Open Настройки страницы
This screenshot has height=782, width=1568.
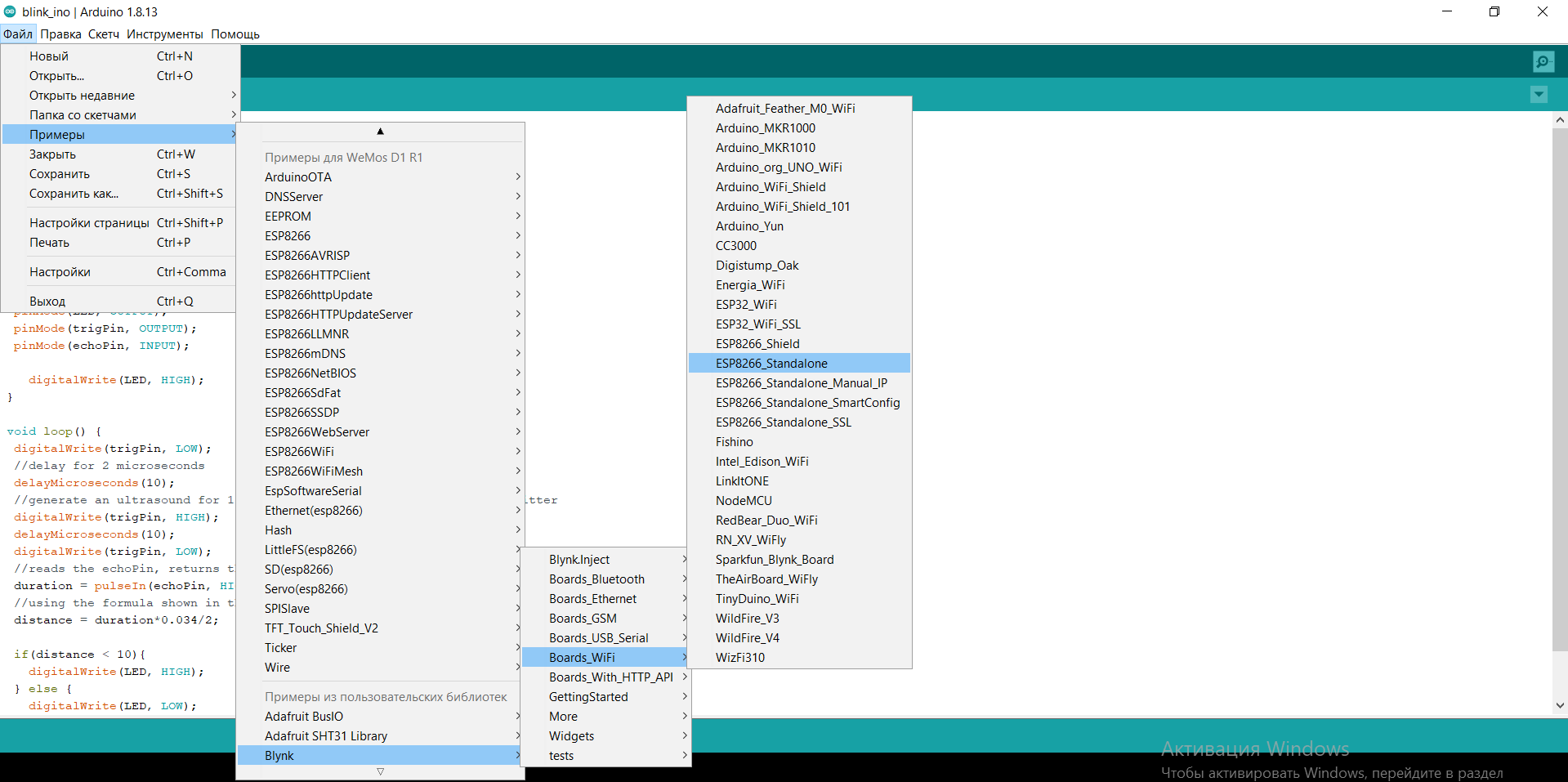[x=120, y=223]
